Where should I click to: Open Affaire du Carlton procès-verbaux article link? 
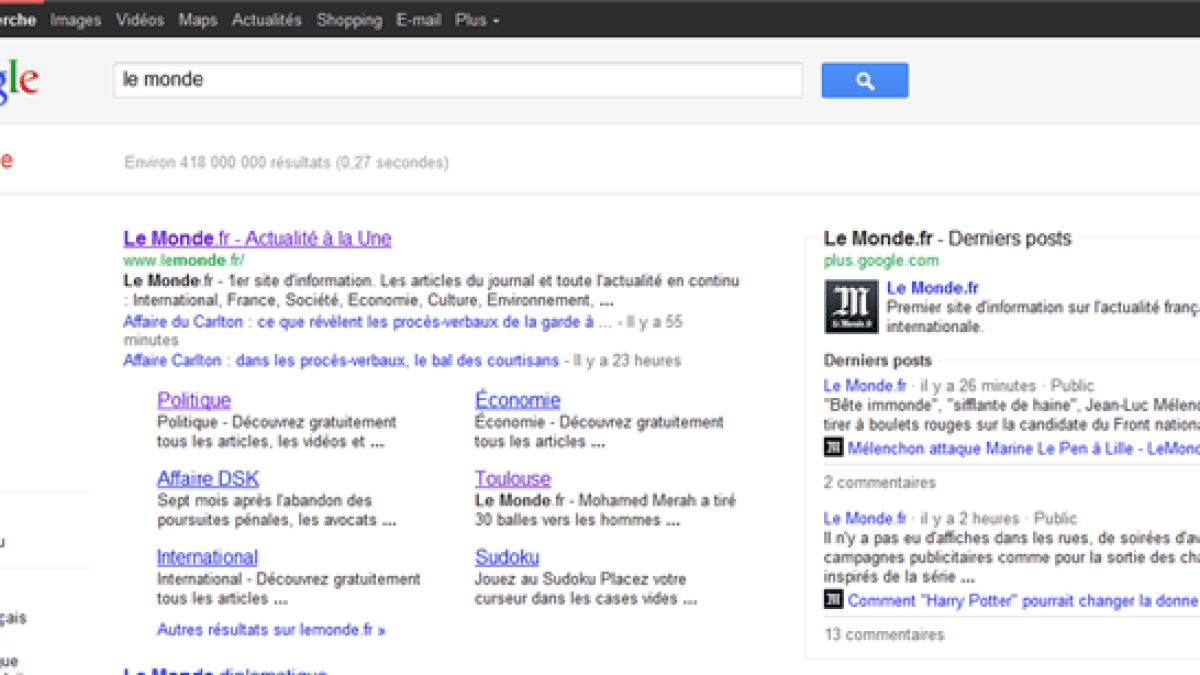click(367, 322)
